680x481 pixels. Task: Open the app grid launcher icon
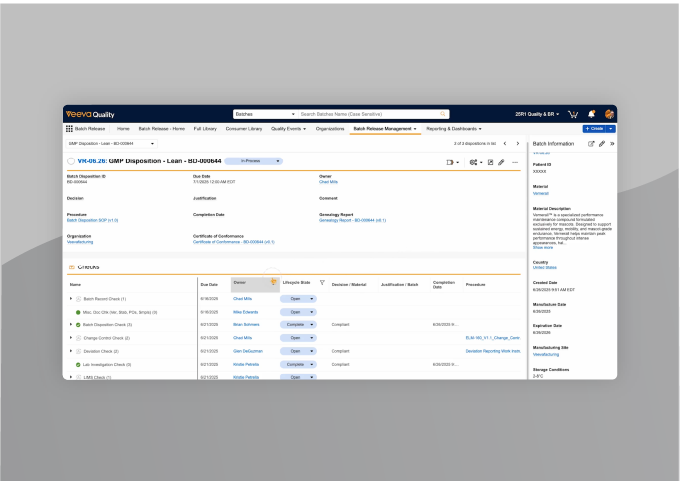coord(69,128)
